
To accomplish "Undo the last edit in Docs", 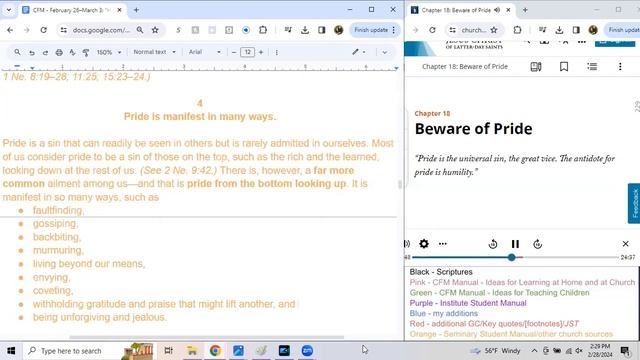I will (x=32, y=52).
